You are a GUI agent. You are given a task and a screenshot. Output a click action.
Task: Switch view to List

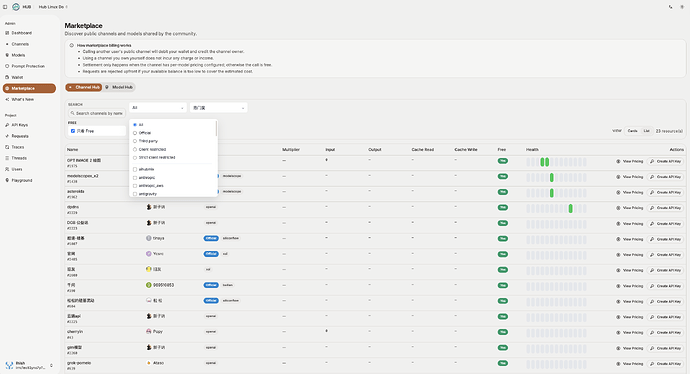[x=646, y=131]
